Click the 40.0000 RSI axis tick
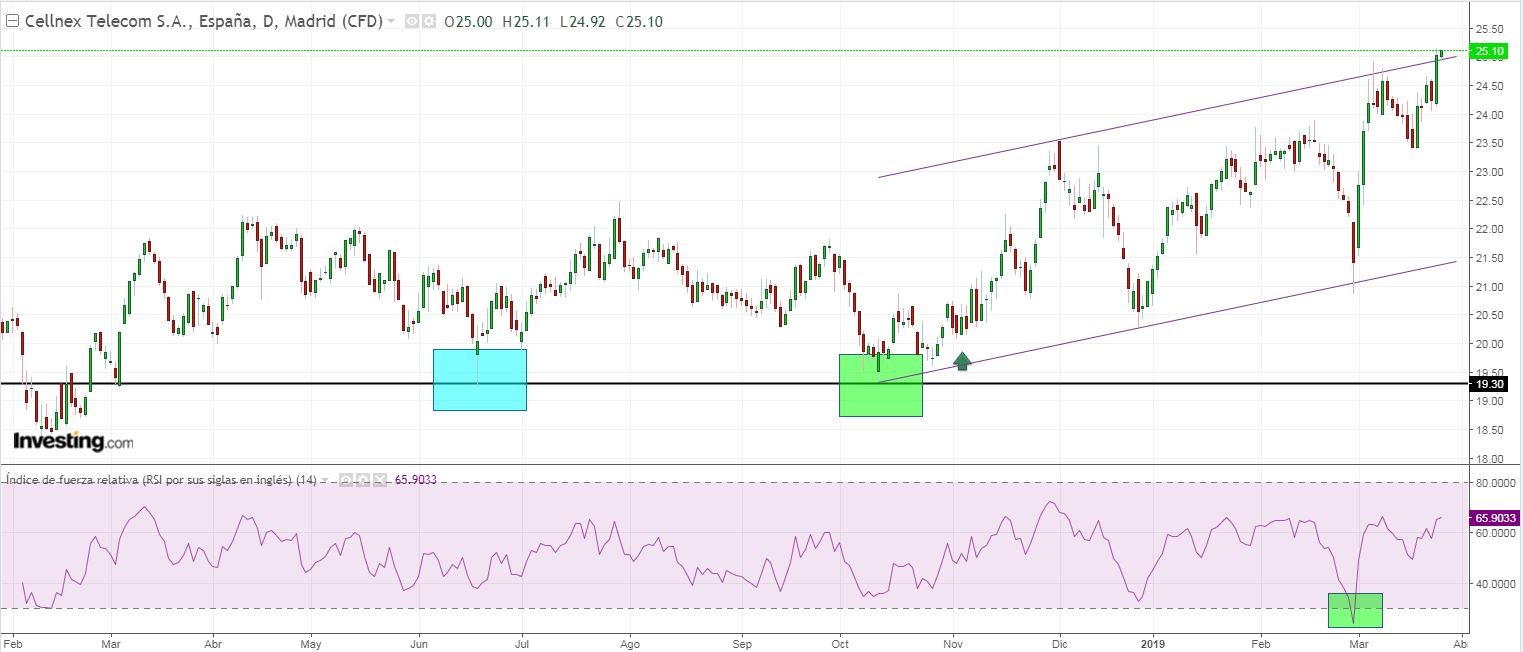 [x=1495, y=583]
